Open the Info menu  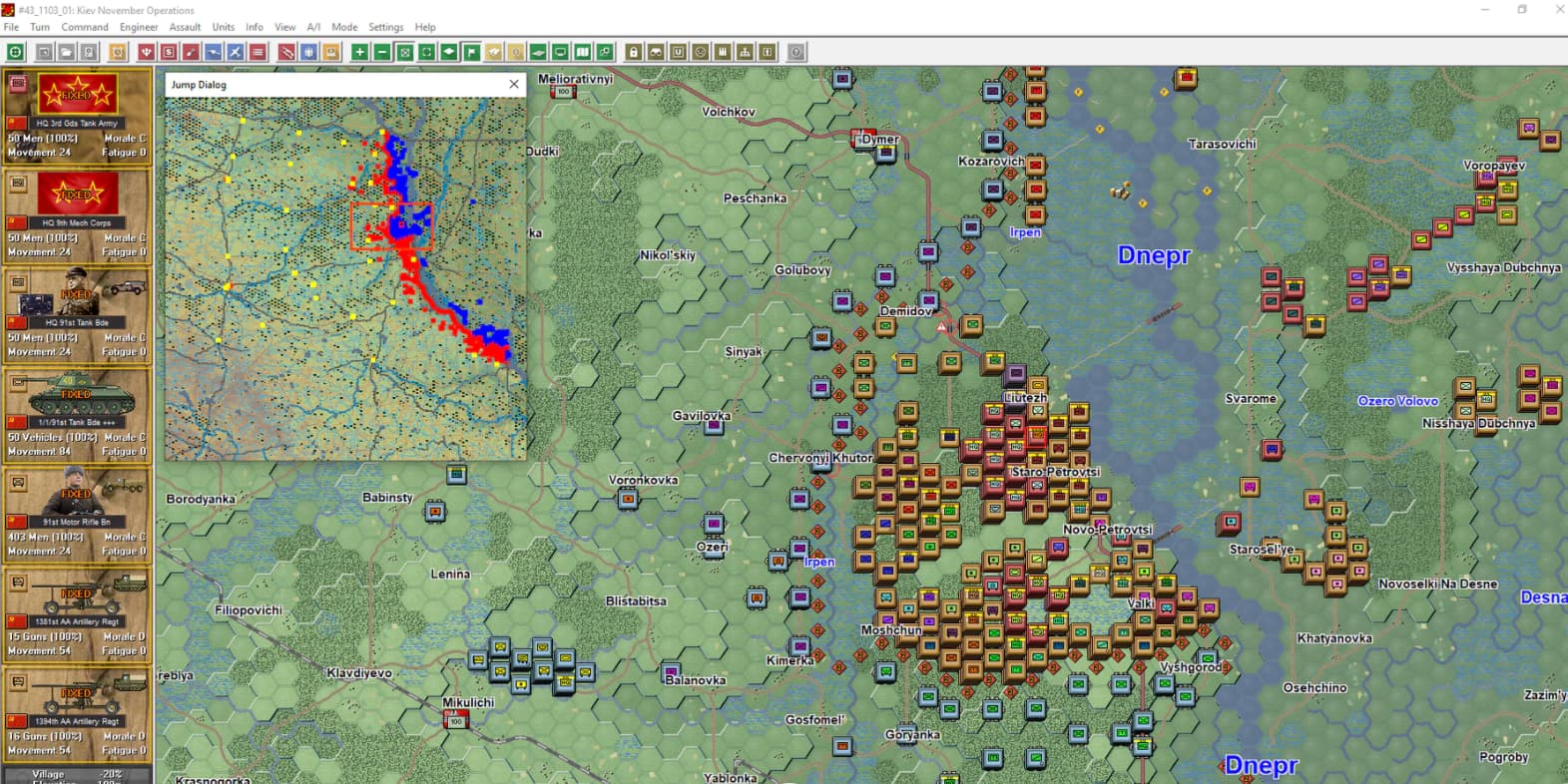(255, 27)
